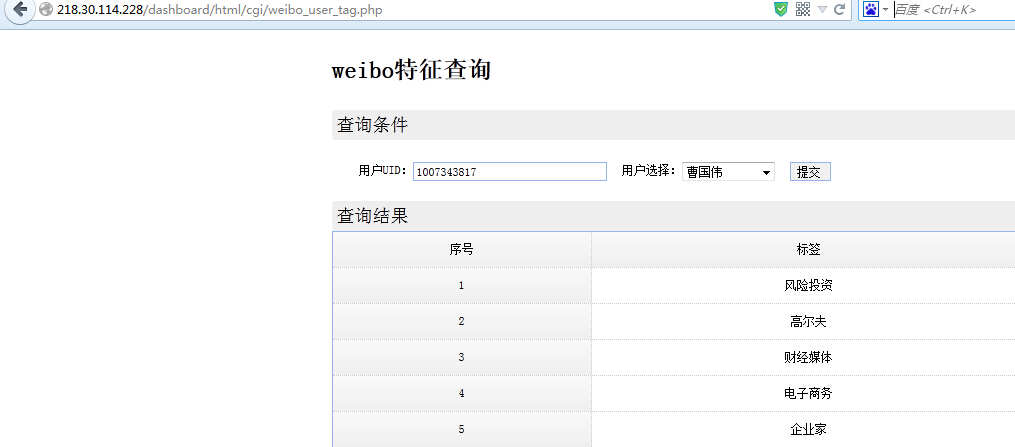Click the 查询结果 section header
Screen dimensions: 1015x447
click(x=673, y=215)
